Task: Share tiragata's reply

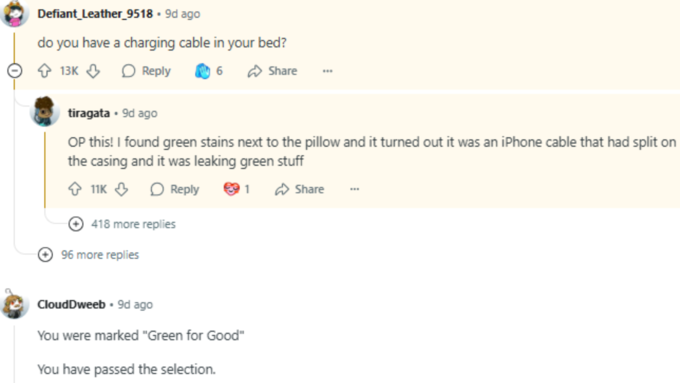Action: pos(299,189)
